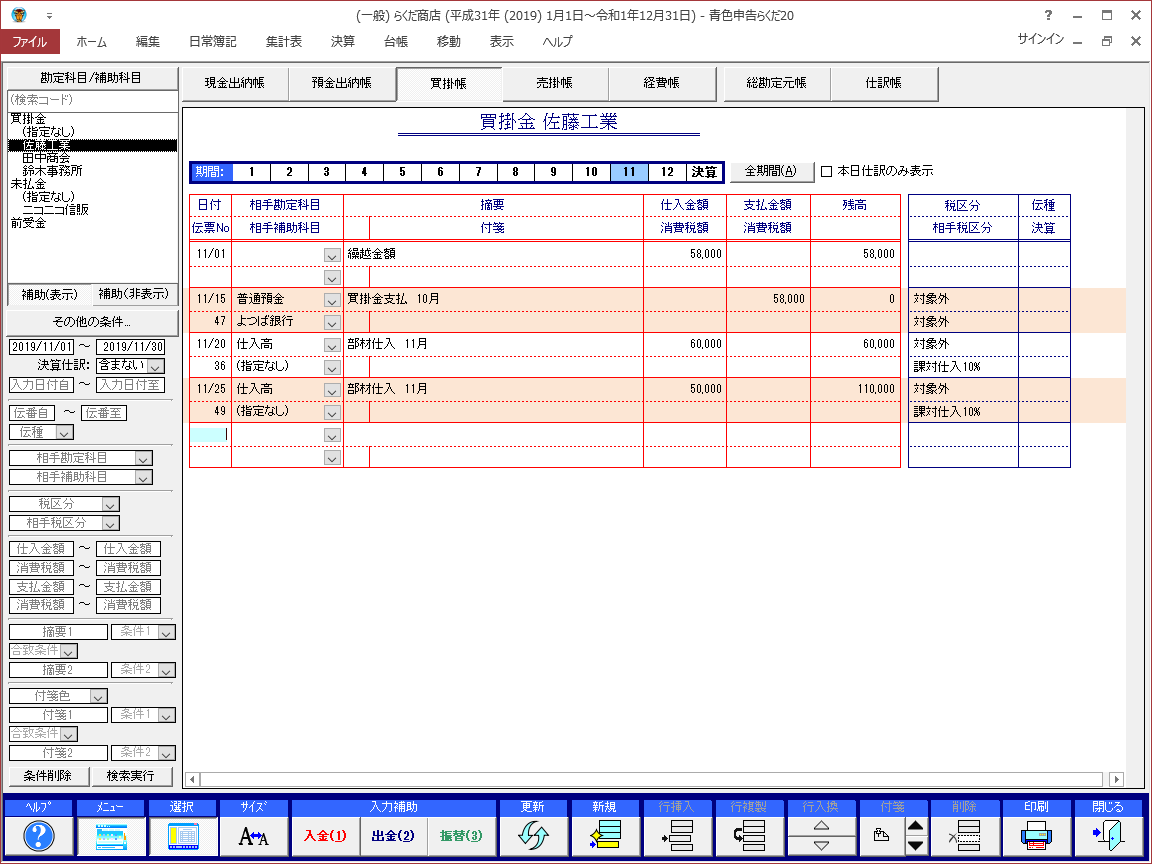Refresh the ledger with the 更新 icon
Image resolution: width=1152 pixels, height=864 pixels.
coord(533,836)
